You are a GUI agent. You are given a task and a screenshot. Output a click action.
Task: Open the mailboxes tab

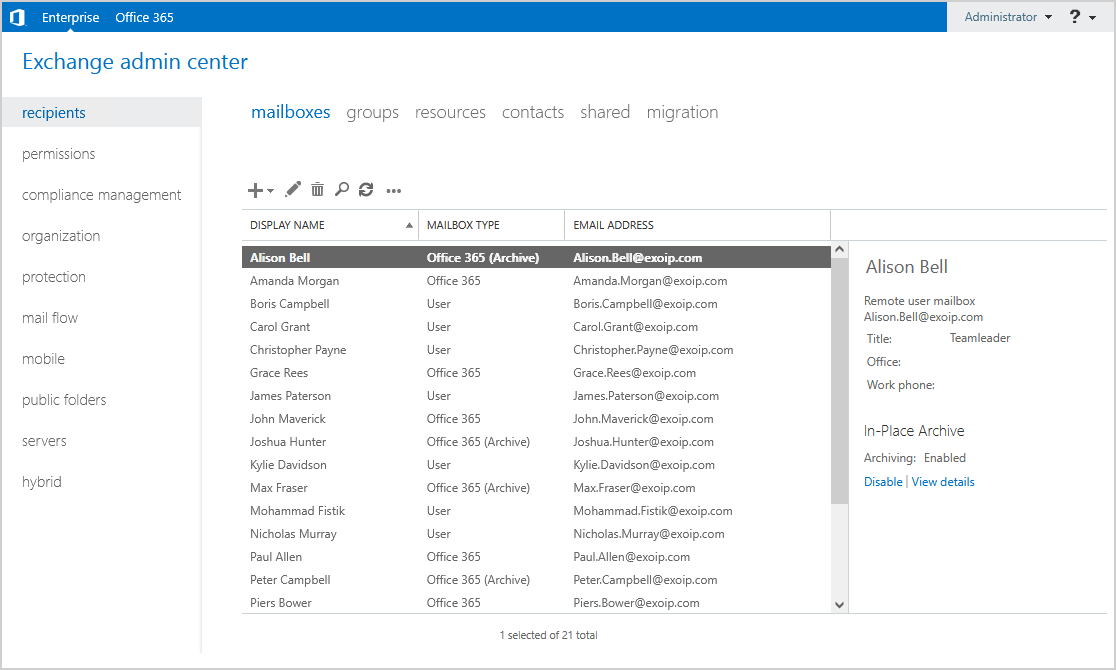290,112
